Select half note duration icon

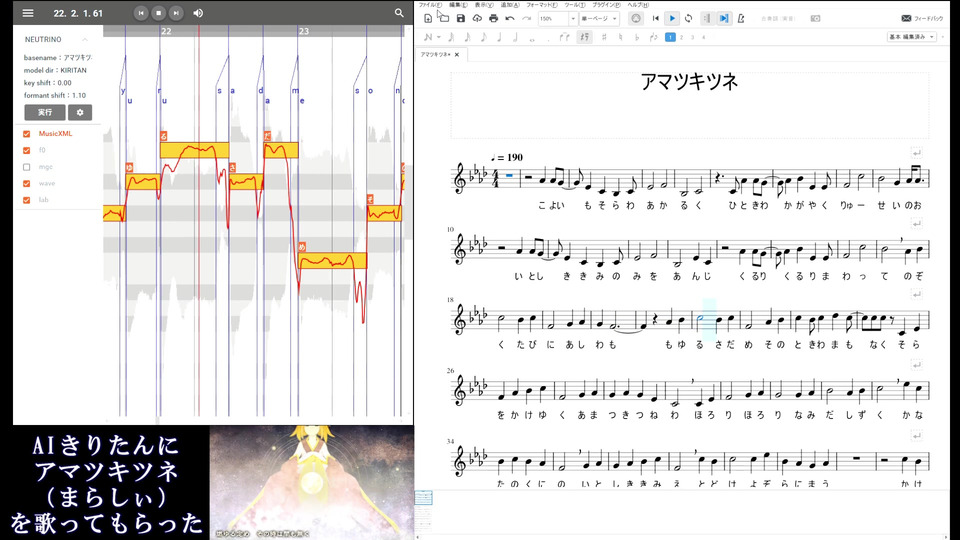516,37
